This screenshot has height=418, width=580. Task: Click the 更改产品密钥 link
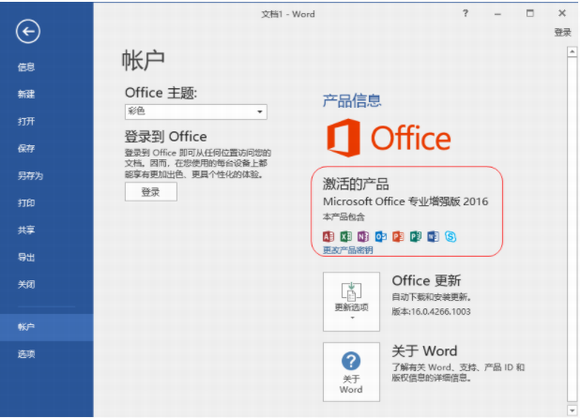pyautogui.click(x=348, y=250)
